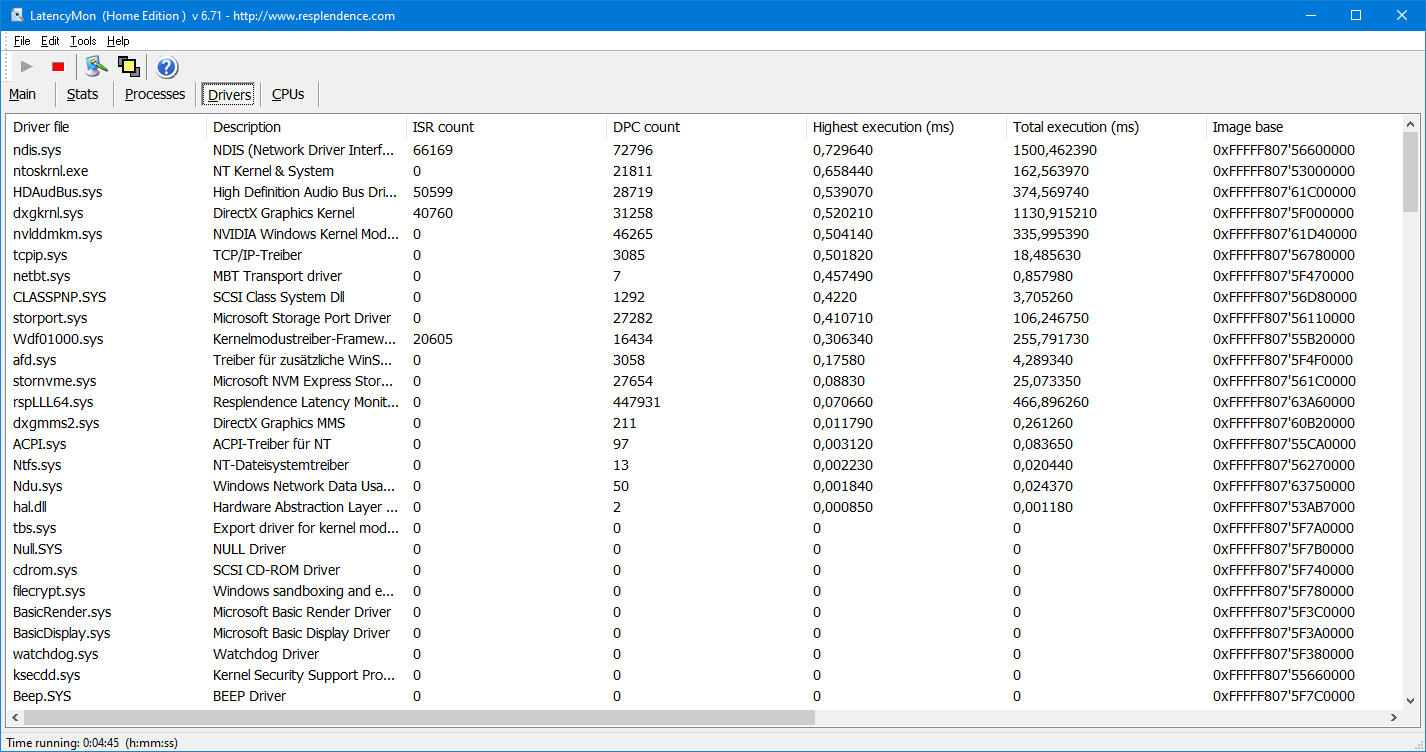Select the cdrom.sys row

[704, 570]
